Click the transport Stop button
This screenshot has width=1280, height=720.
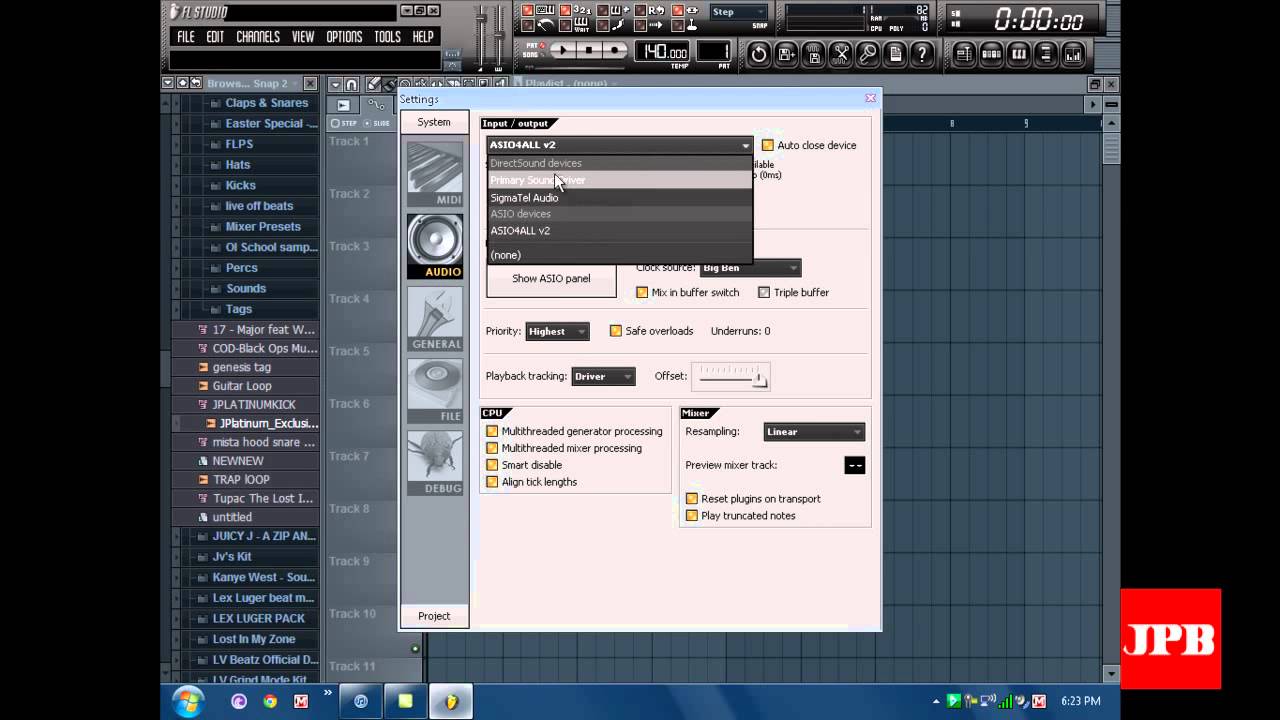click(589, 49)
